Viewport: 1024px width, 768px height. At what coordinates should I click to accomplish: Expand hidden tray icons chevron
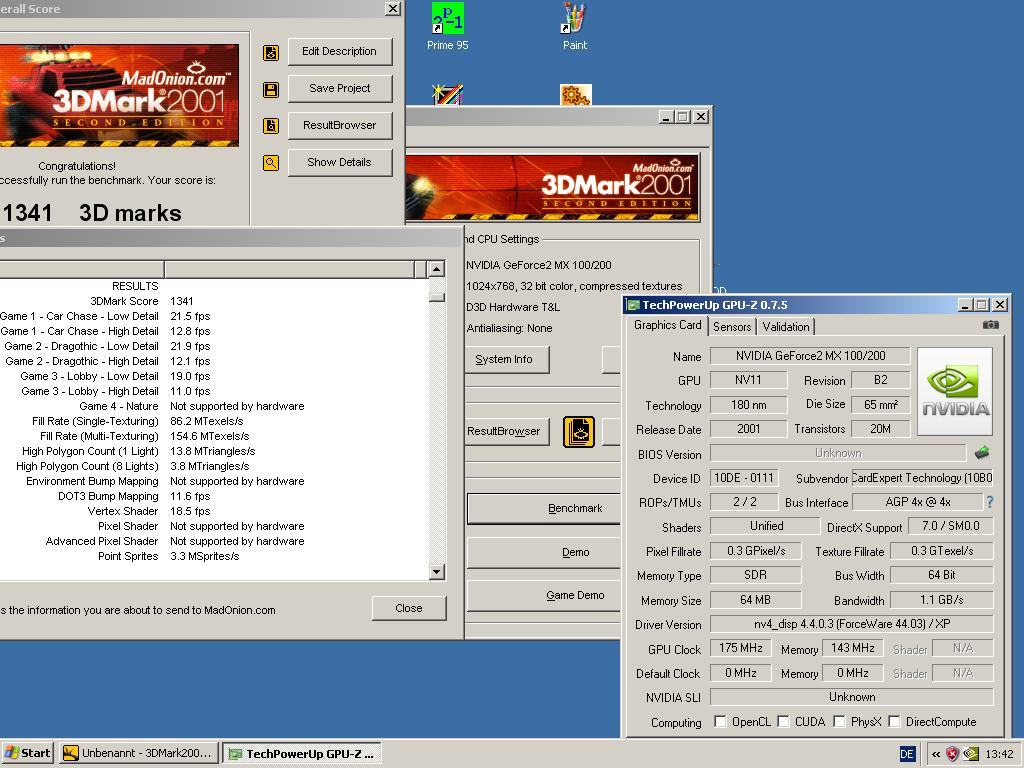pos(936,754)
